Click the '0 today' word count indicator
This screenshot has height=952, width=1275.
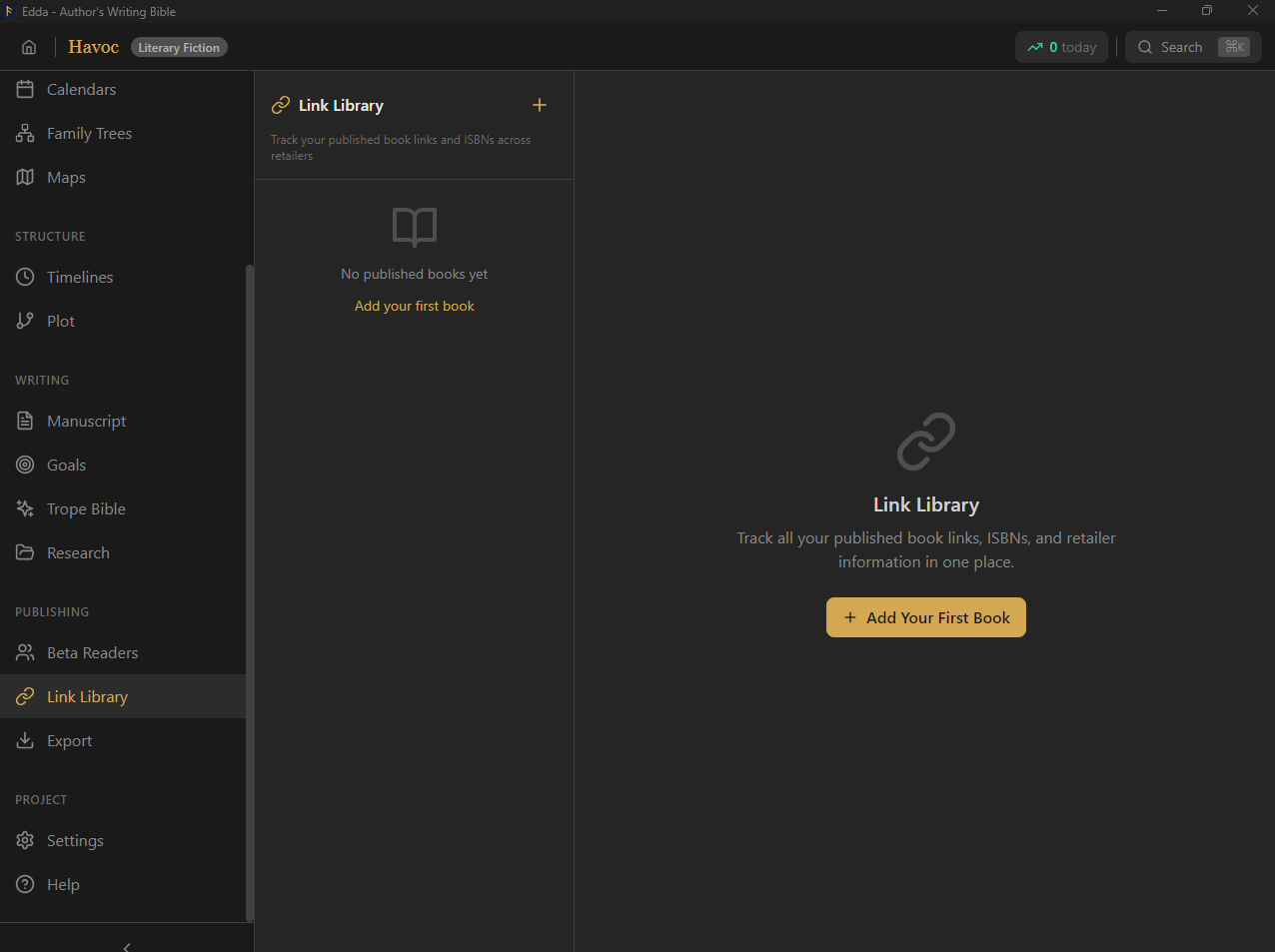1061,47
